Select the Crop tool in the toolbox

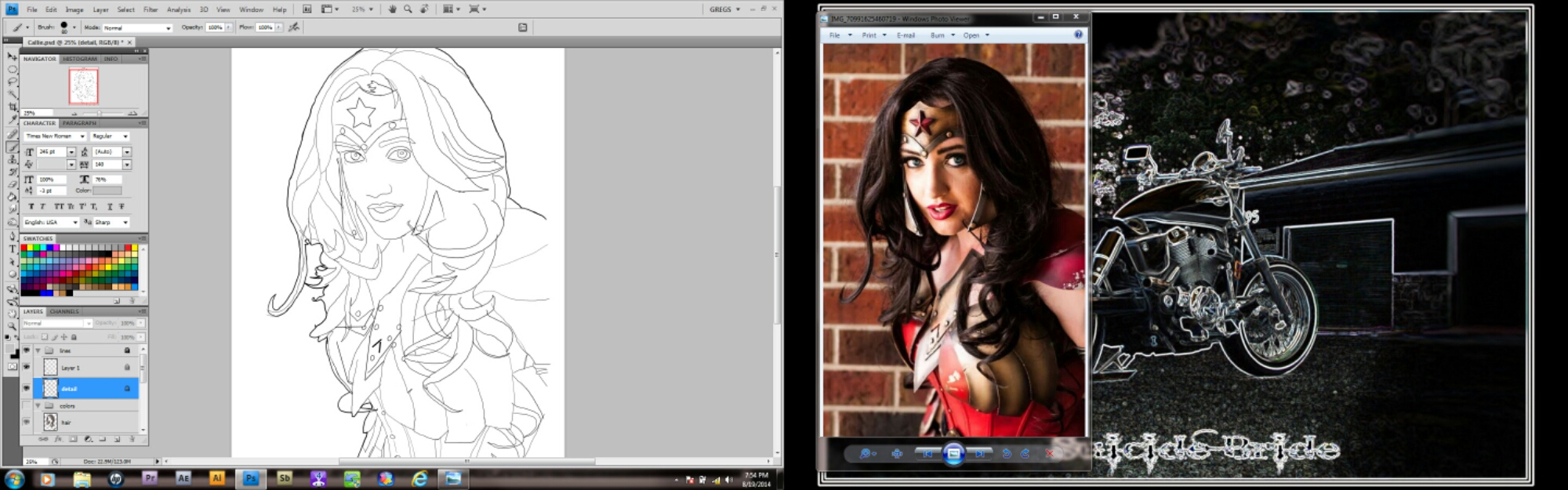13,107
